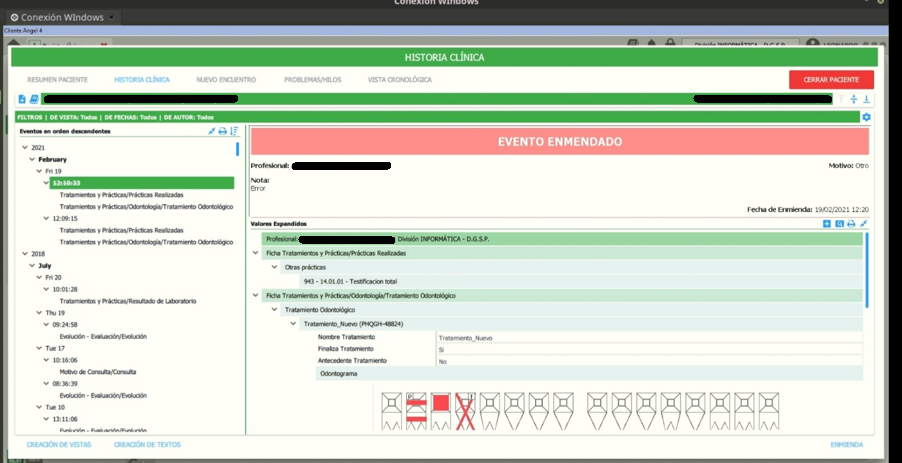Open Creación de Vistas link
902x463 pixels.
click(x=59, y=445)
